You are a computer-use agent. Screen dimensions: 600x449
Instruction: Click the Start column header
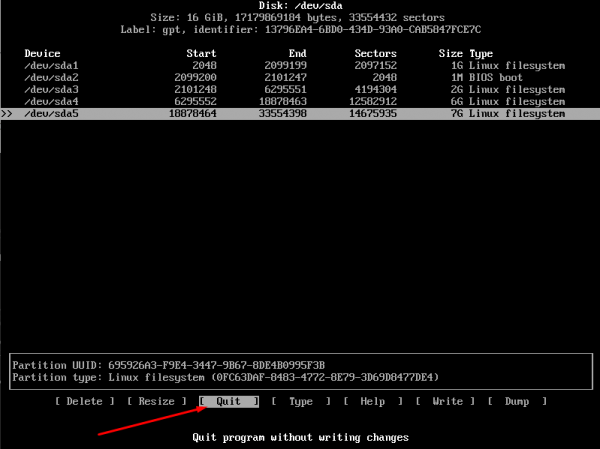201,53
